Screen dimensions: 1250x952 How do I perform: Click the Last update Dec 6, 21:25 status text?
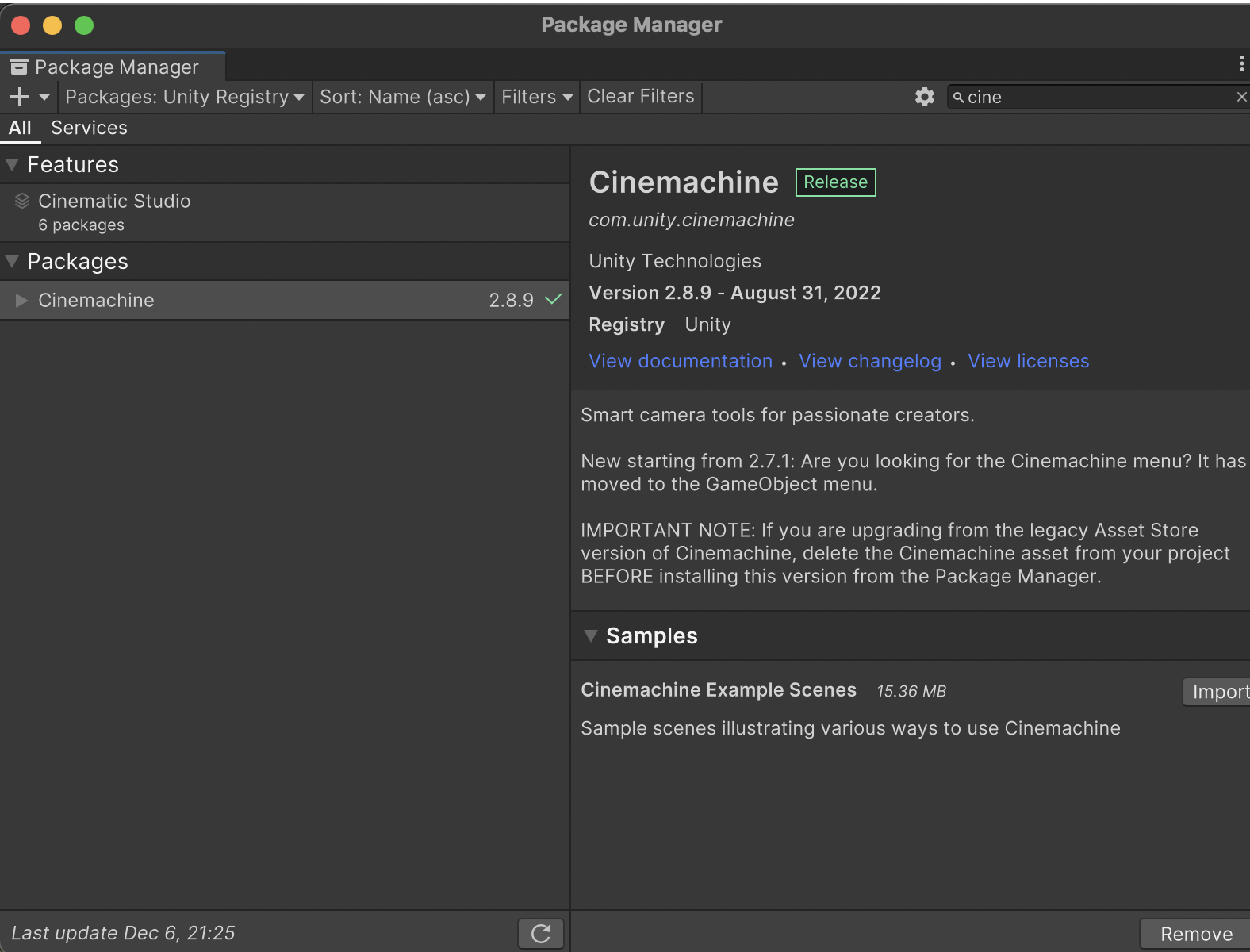[x=123, y=933]
